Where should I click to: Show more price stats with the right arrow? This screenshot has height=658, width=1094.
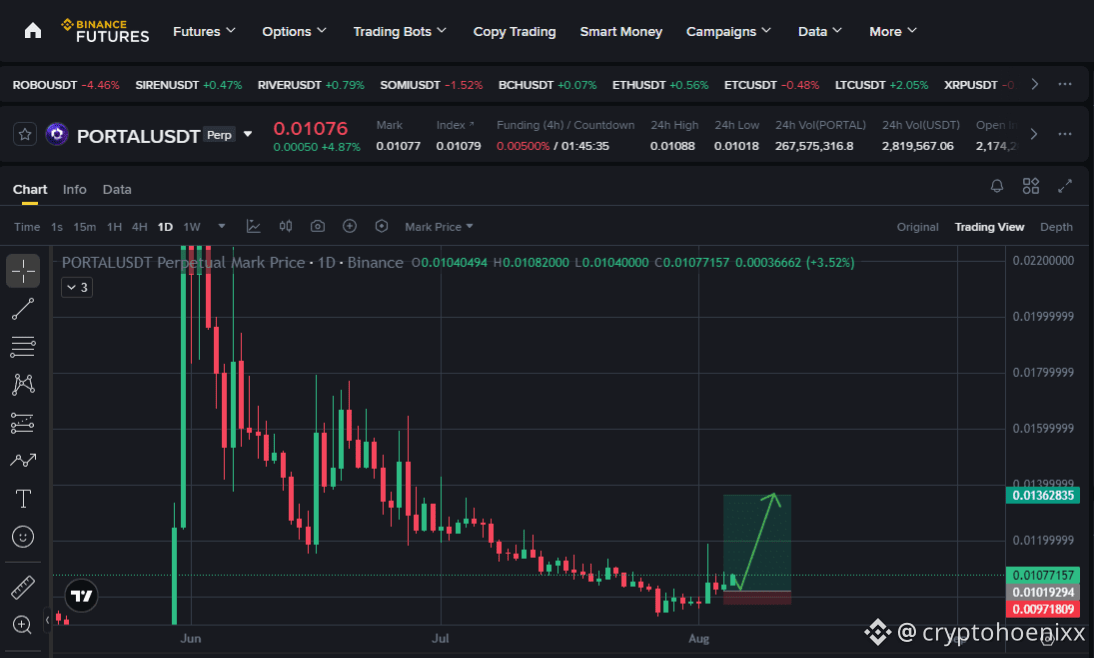point(1034,134)
